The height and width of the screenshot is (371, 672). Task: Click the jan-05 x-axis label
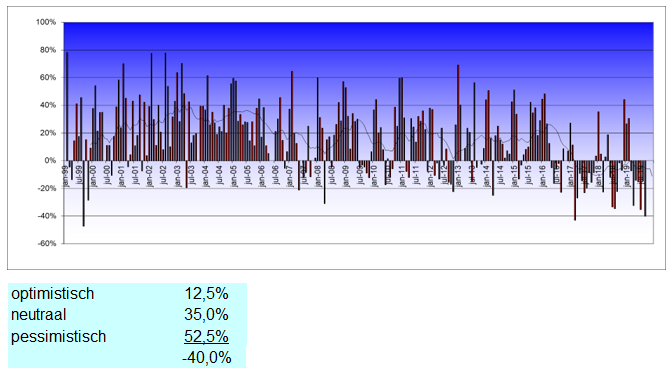(x=234, y=176)
